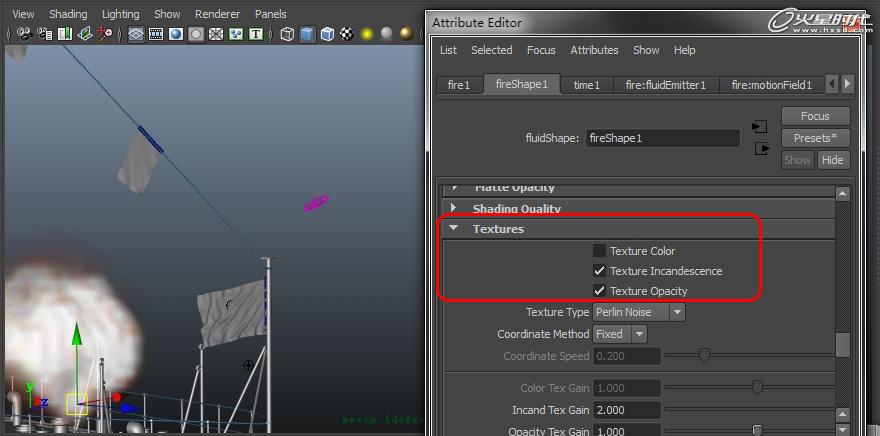This screenshot has width=880, height=436.
Task: Toggle the Safe Action icon
Action: pos(236,35)
